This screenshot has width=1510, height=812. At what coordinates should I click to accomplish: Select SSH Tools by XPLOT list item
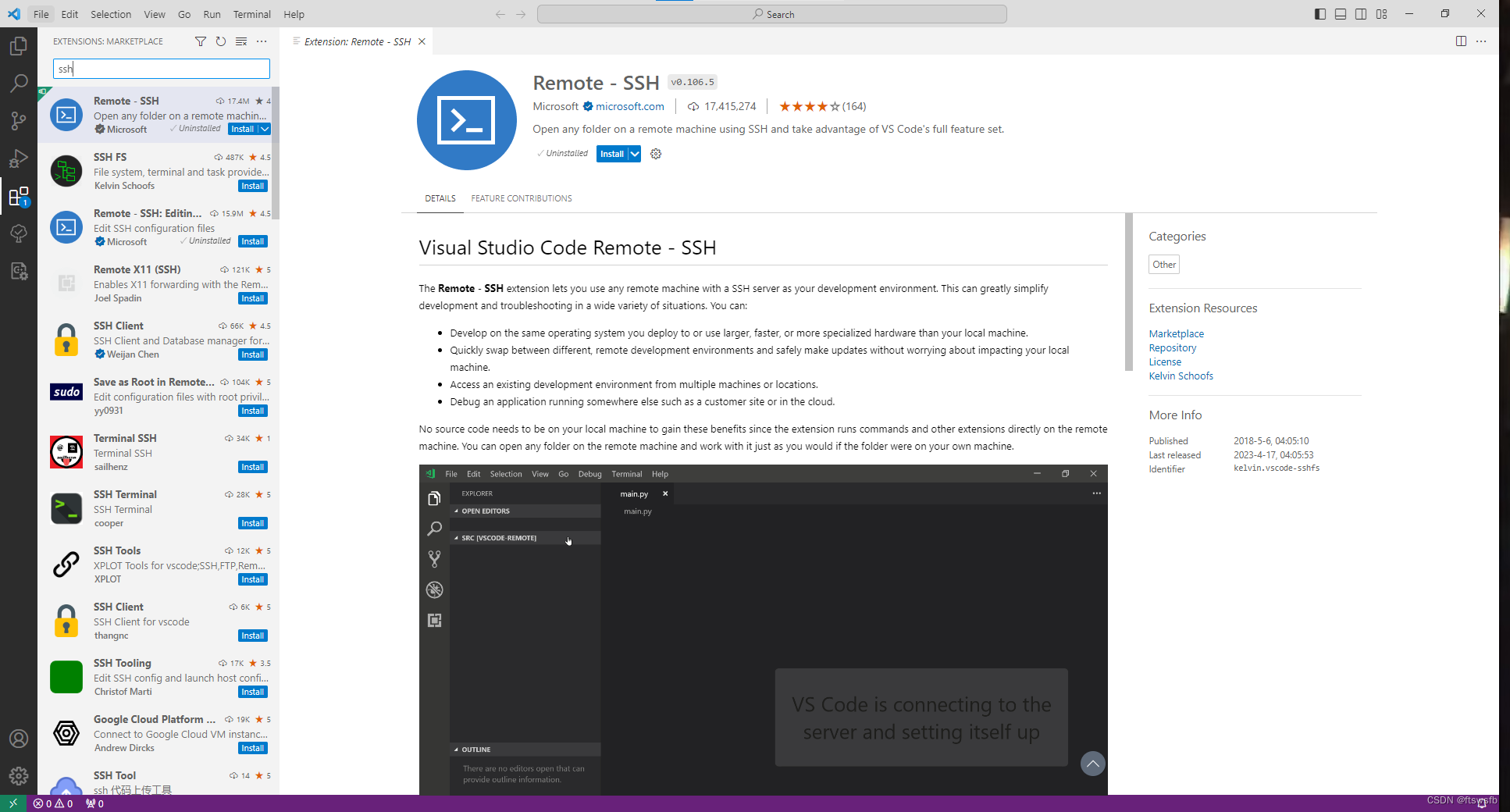pyautogui.click(x=158, y=564)
